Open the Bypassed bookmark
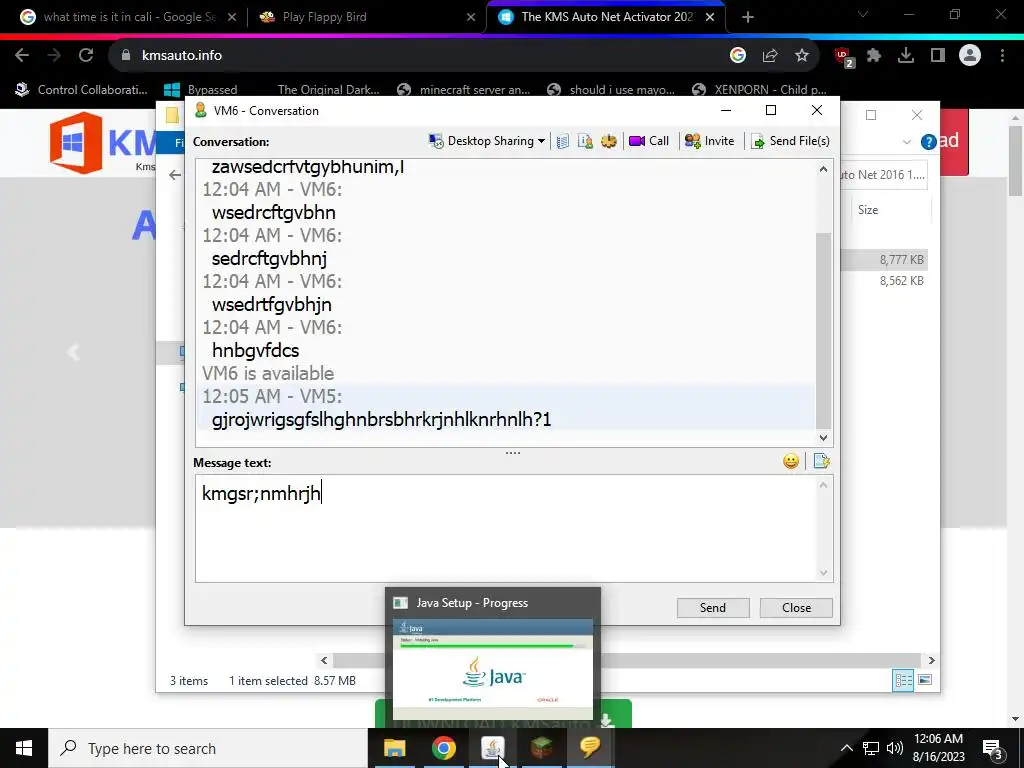This screenshot has height=768, width=1024. [x=200, y=89]
